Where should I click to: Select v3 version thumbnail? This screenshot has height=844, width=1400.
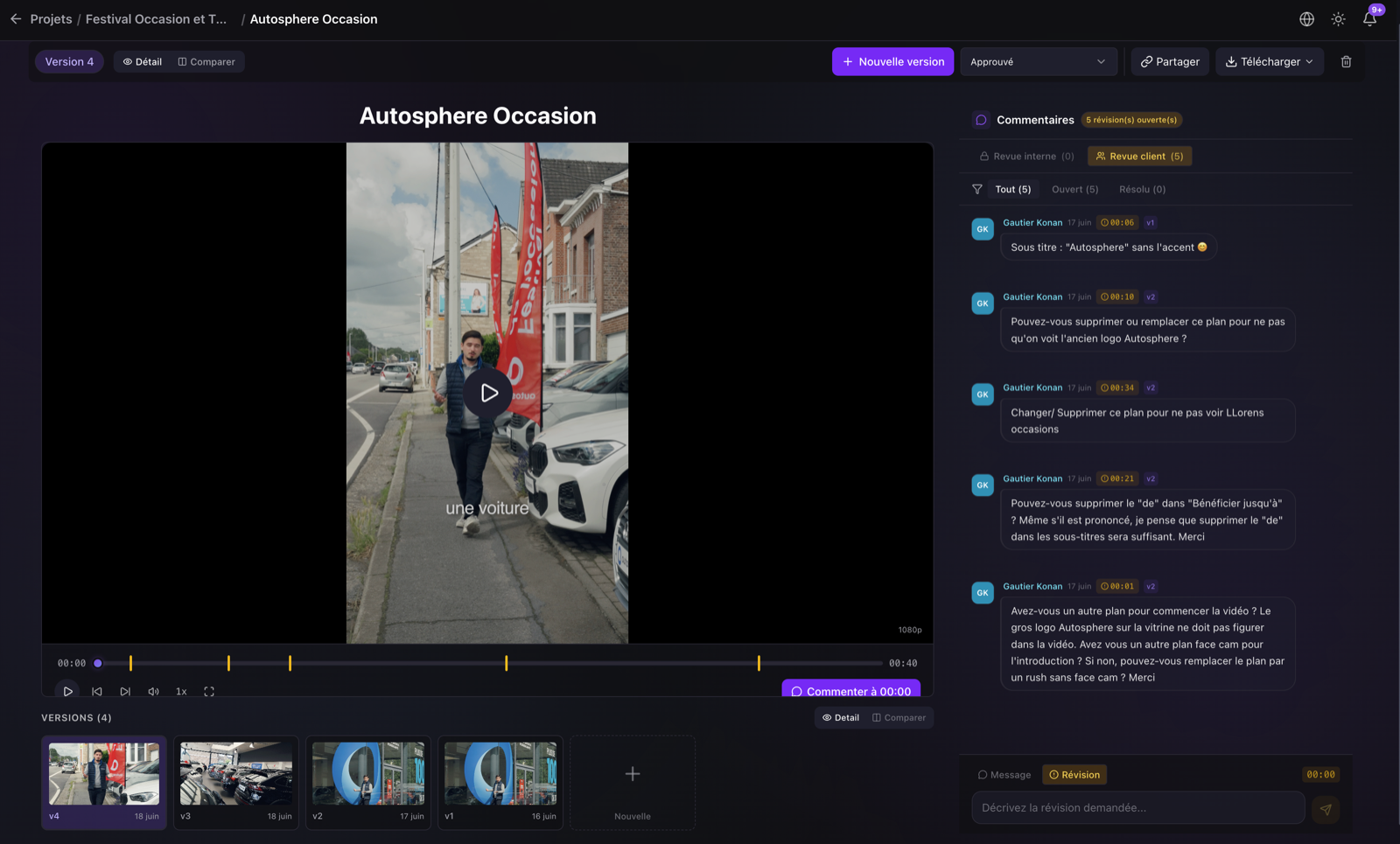click(x=236, y=782)
